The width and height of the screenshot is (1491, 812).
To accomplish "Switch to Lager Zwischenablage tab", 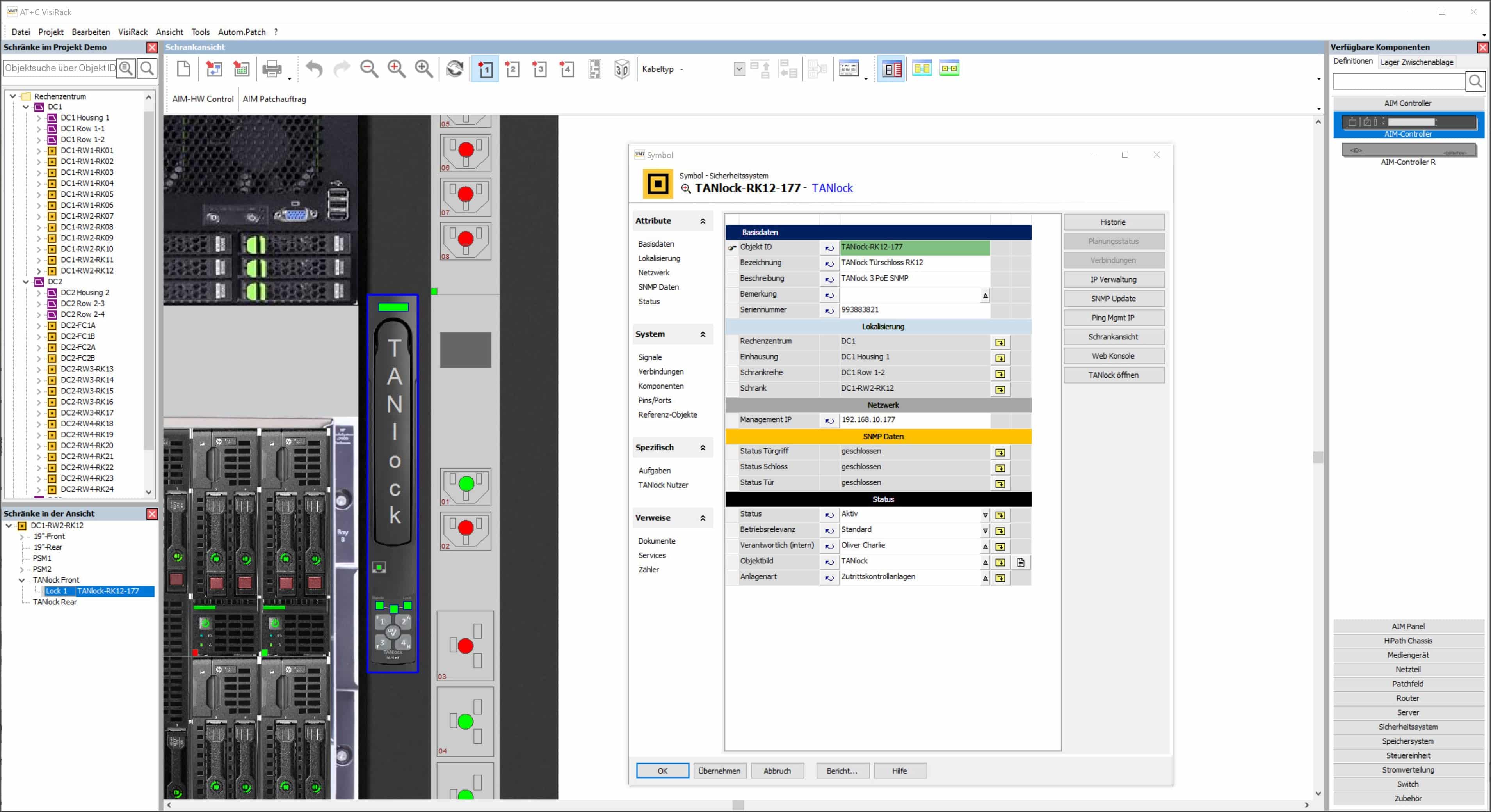I will (x=1416, y=62).
